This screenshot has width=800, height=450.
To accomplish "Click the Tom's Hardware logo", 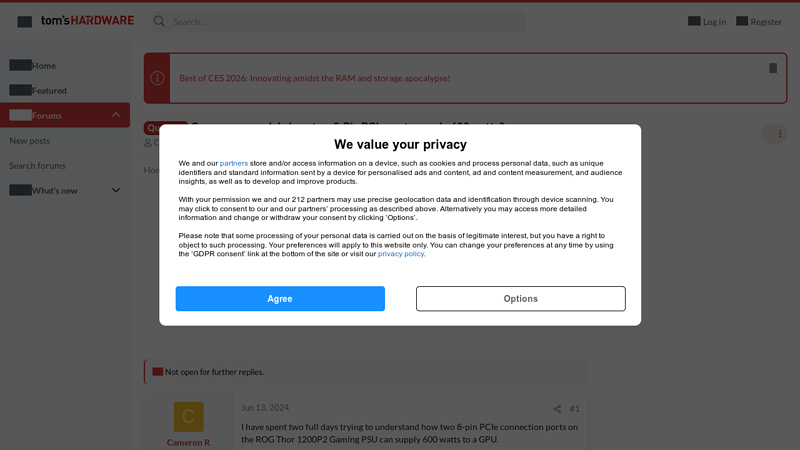I will (87, 21).
